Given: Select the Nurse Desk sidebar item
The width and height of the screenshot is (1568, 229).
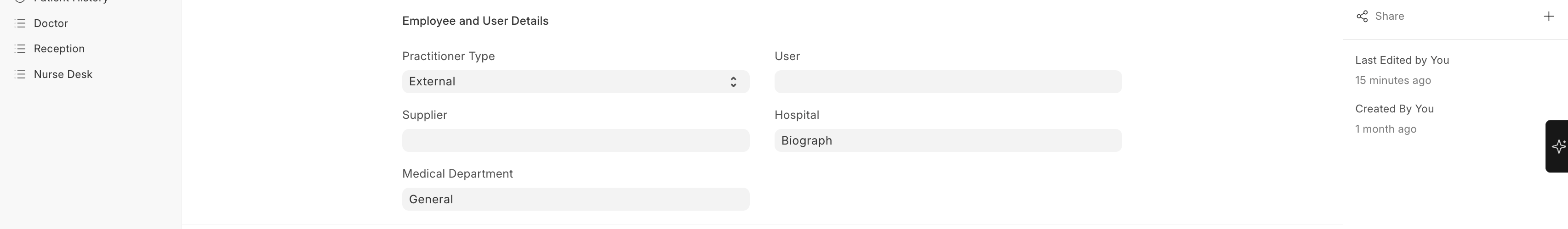Looking at the screenshot, I should (63, 74).
